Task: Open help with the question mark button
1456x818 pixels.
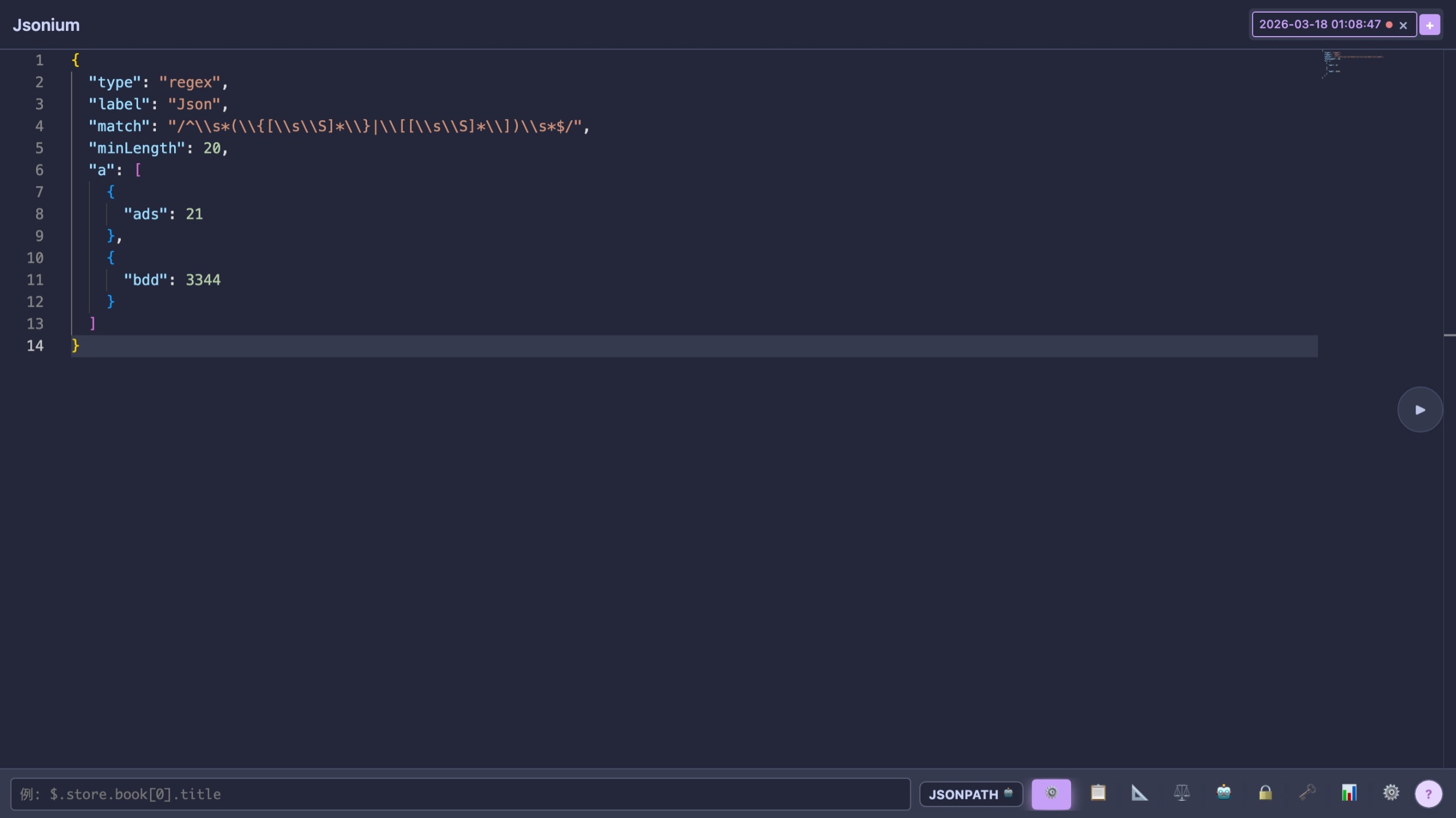Action: (1428, 795)
